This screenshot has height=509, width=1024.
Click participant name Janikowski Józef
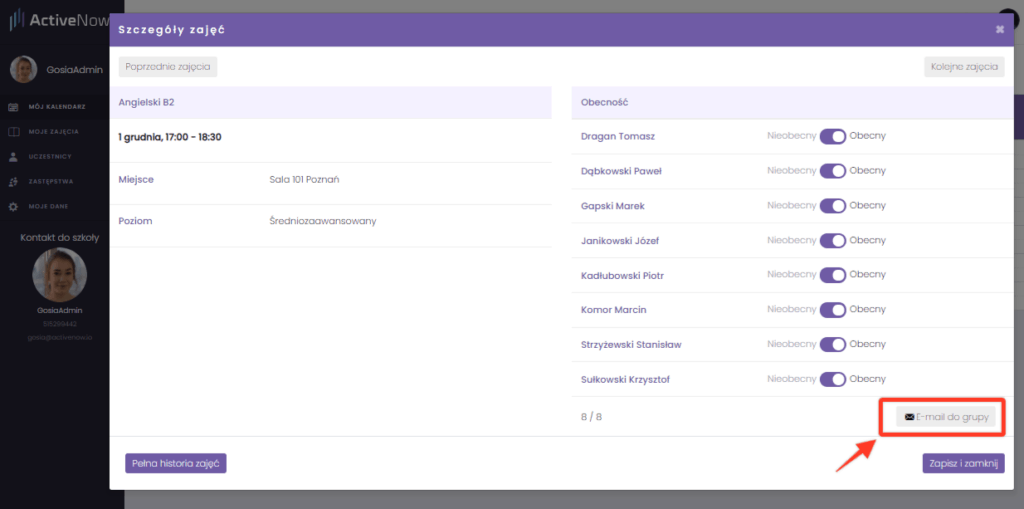(x=620, y=240)
